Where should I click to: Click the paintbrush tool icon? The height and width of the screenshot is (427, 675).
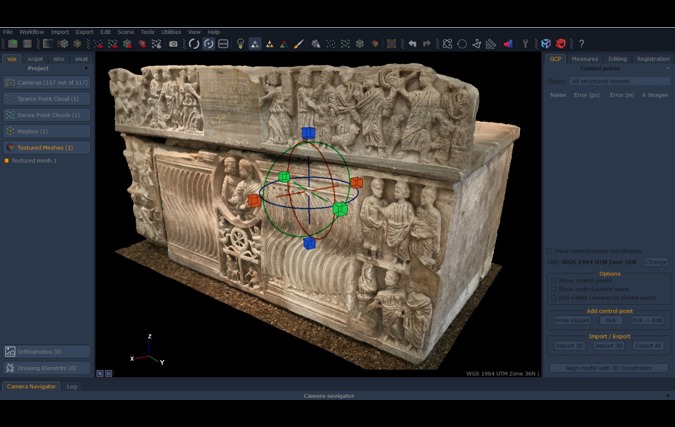pyautogui.click(x=299, y=44)
